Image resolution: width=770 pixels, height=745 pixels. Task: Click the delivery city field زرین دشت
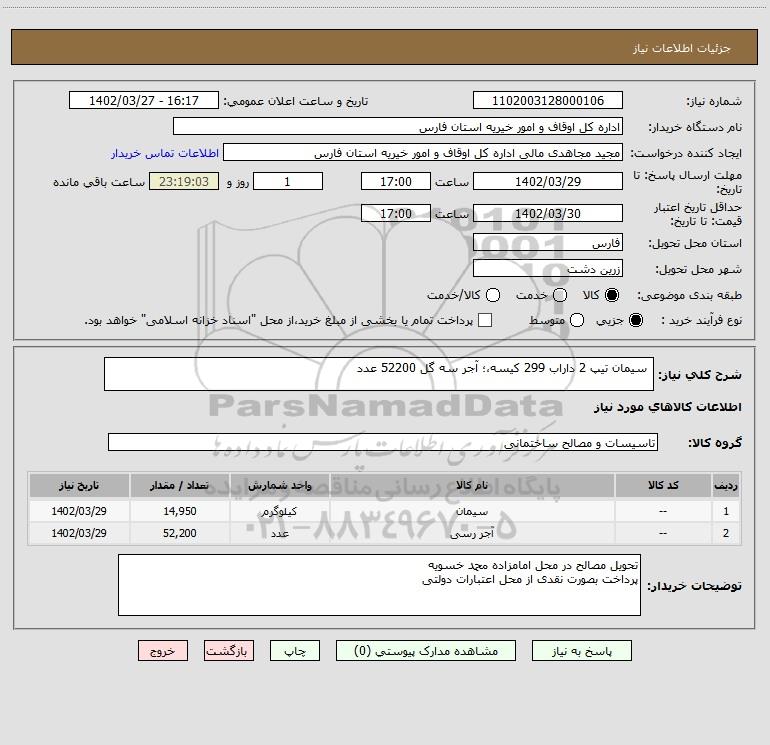pyautogui.click(x=548, y=269)
